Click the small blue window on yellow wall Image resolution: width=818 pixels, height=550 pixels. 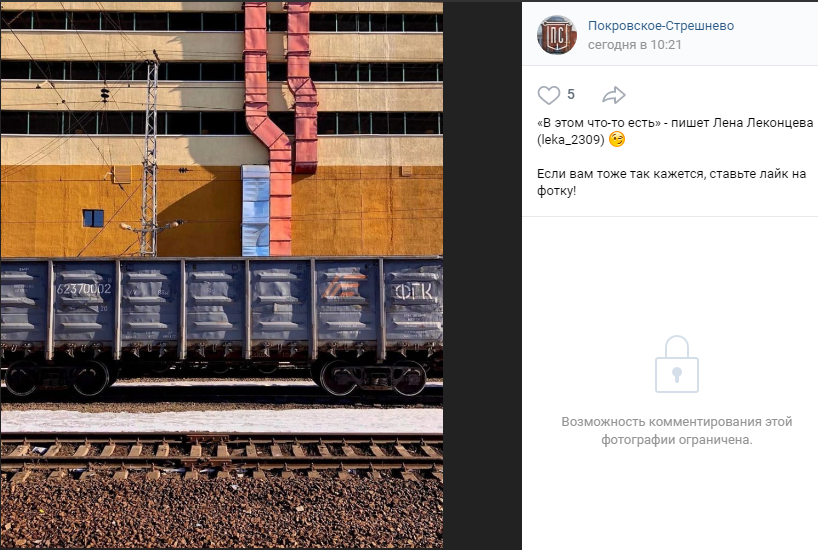93,218
